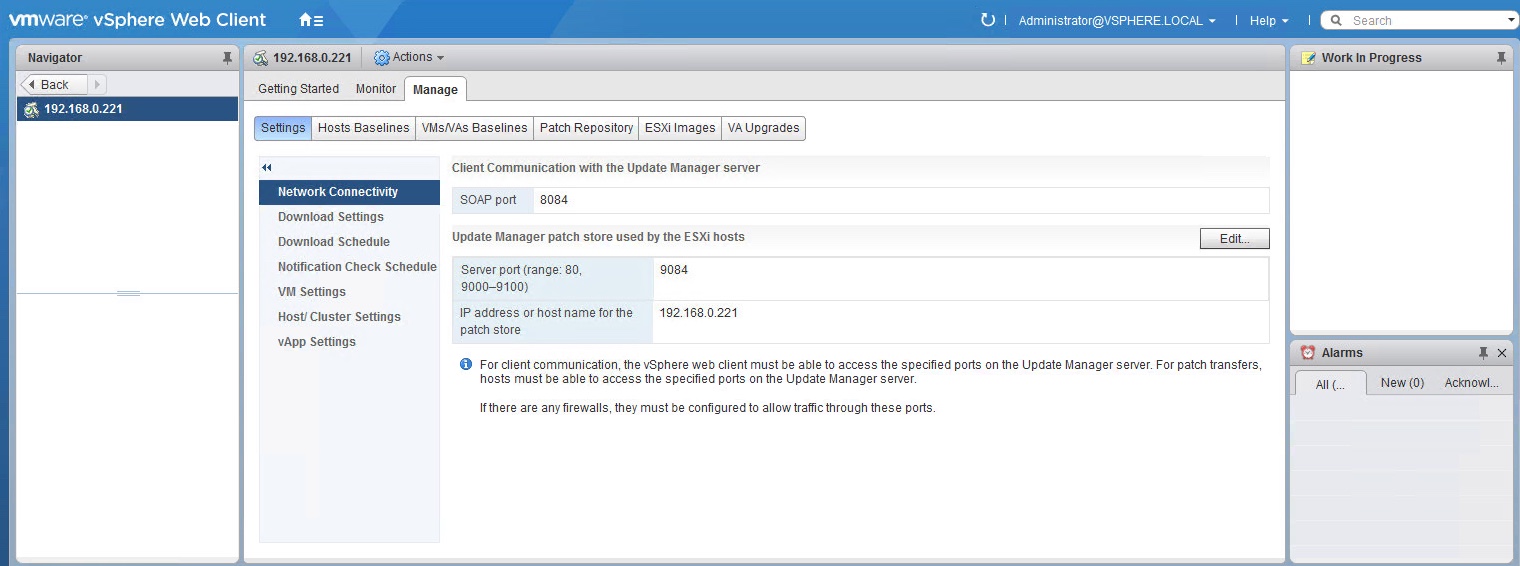Click the Edit button for patch store
This screenshot has height=566, width=1520.
(1234, 239)
